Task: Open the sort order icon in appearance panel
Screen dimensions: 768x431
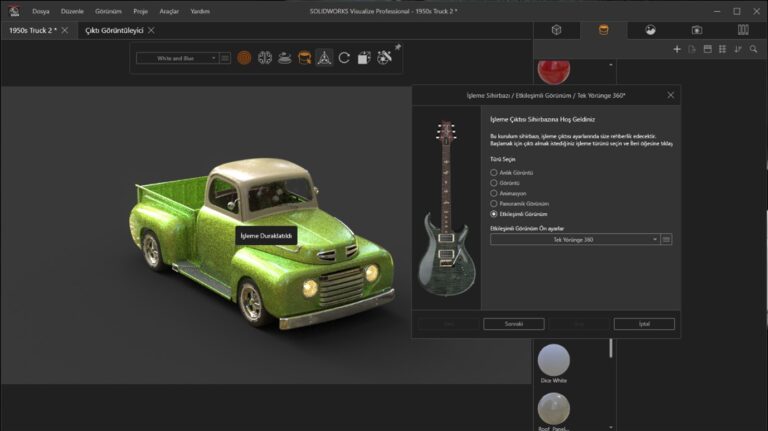Action: 738,49
